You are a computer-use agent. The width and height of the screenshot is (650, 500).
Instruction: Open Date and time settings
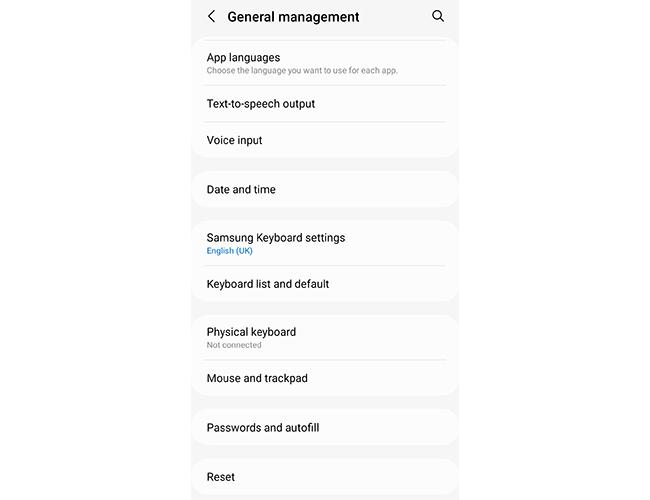(325, 189)
